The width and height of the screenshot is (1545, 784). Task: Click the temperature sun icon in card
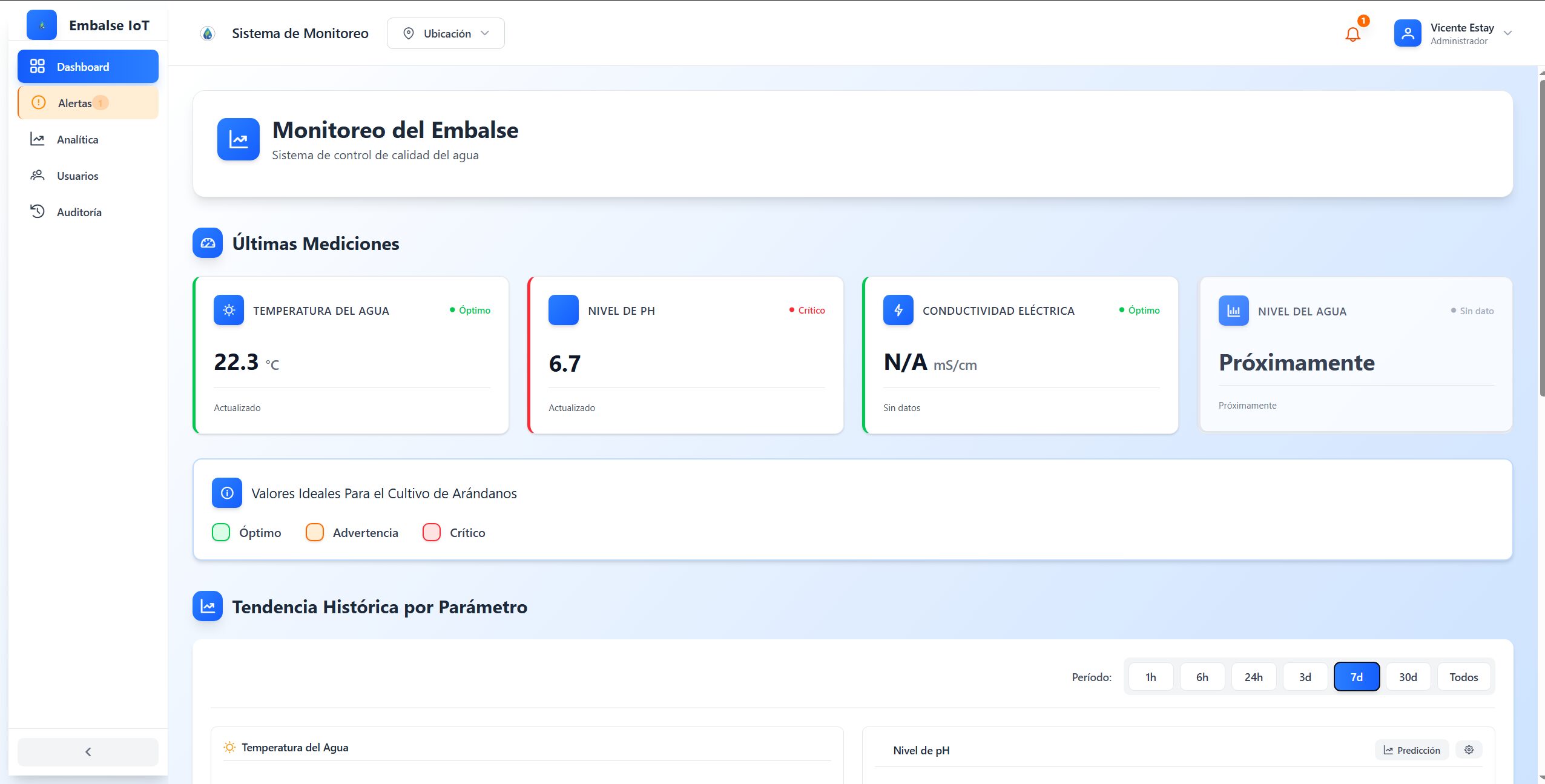229,310
